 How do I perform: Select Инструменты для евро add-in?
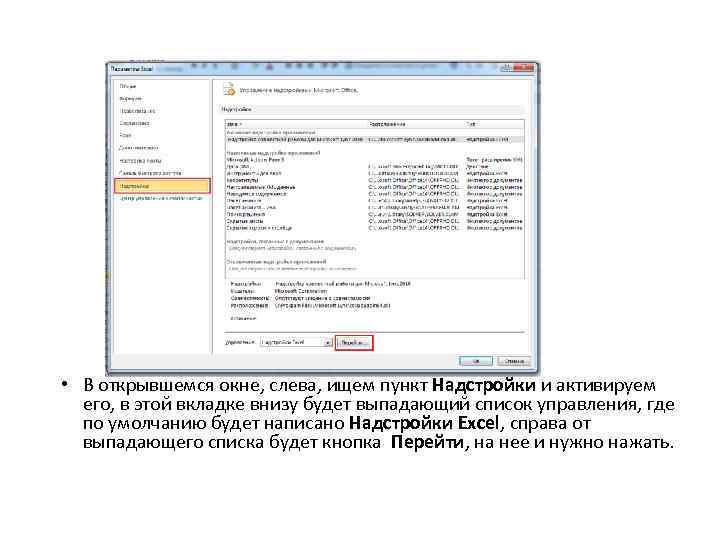(x=375, y=174)
